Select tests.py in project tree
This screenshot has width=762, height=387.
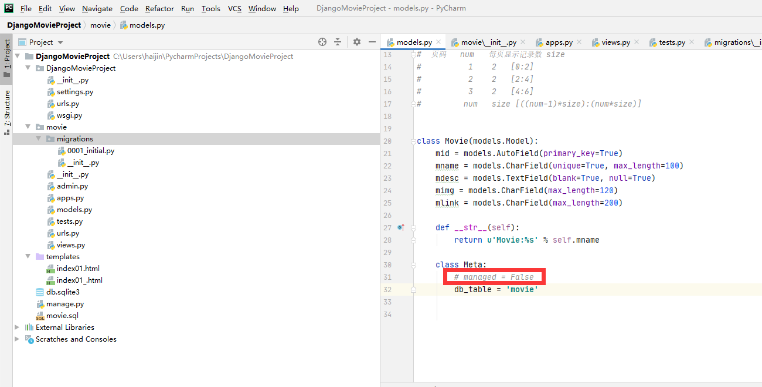(65, 221)
